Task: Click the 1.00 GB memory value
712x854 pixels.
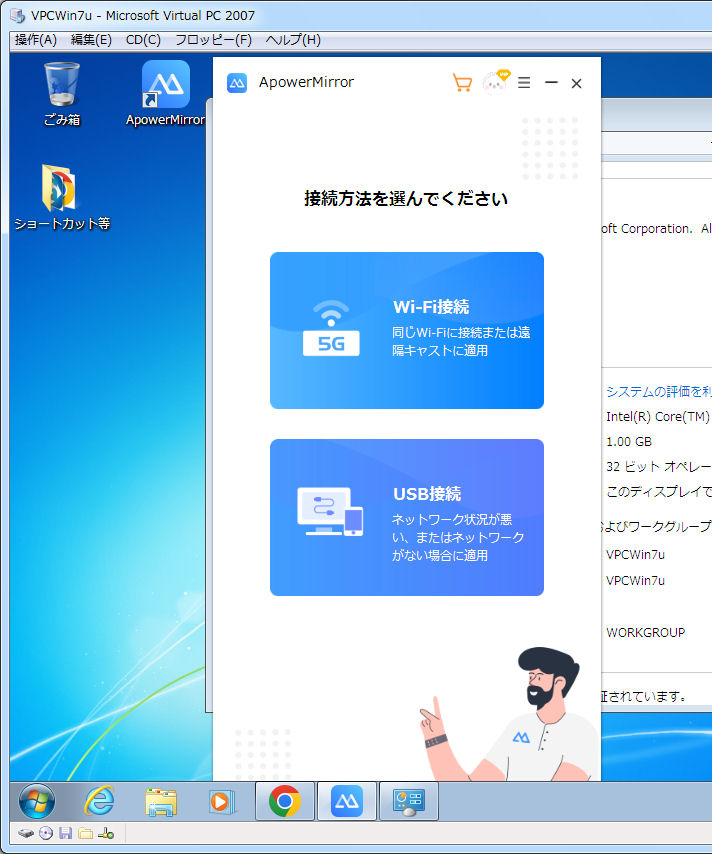Action: tap(629, 441)
